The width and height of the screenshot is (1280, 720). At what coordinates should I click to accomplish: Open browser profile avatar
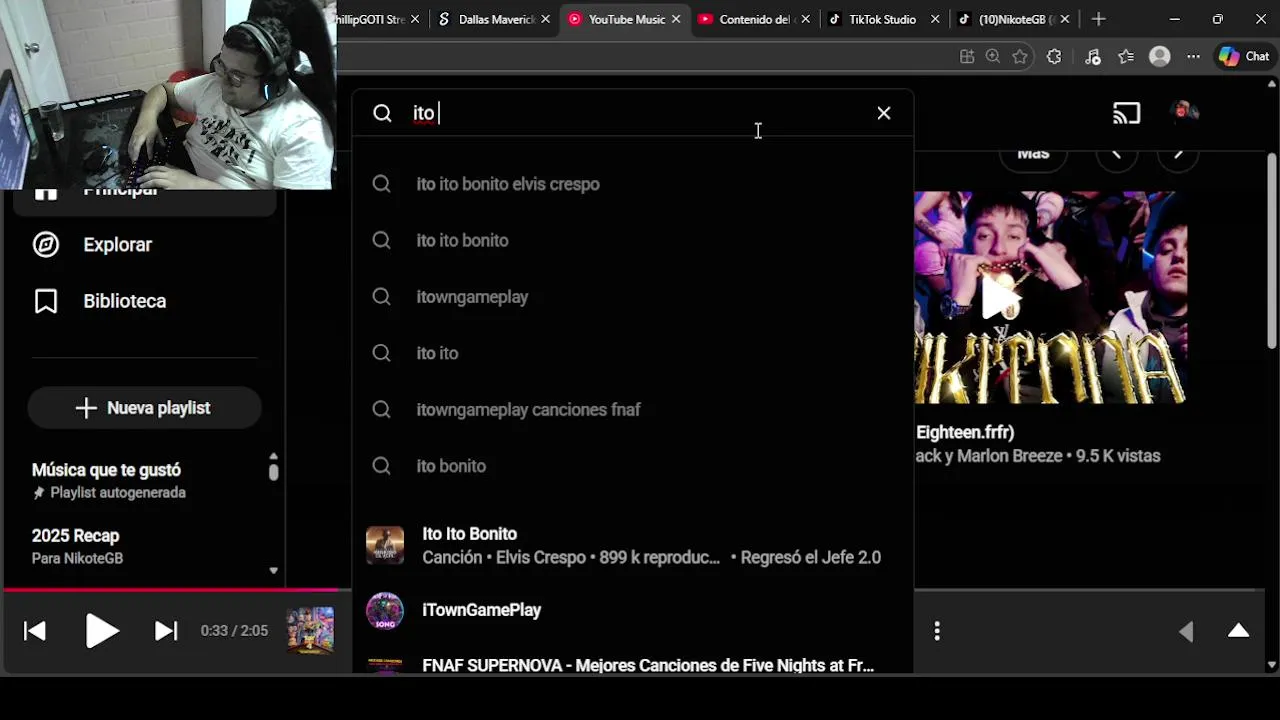1160,57
